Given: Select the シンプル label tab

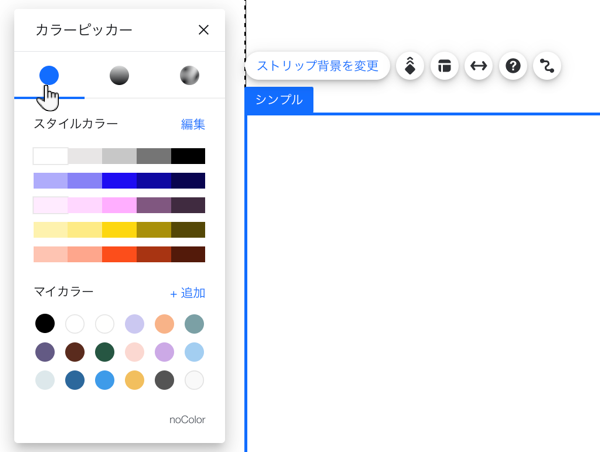Looking at the screenshot, I should (279, 100).
